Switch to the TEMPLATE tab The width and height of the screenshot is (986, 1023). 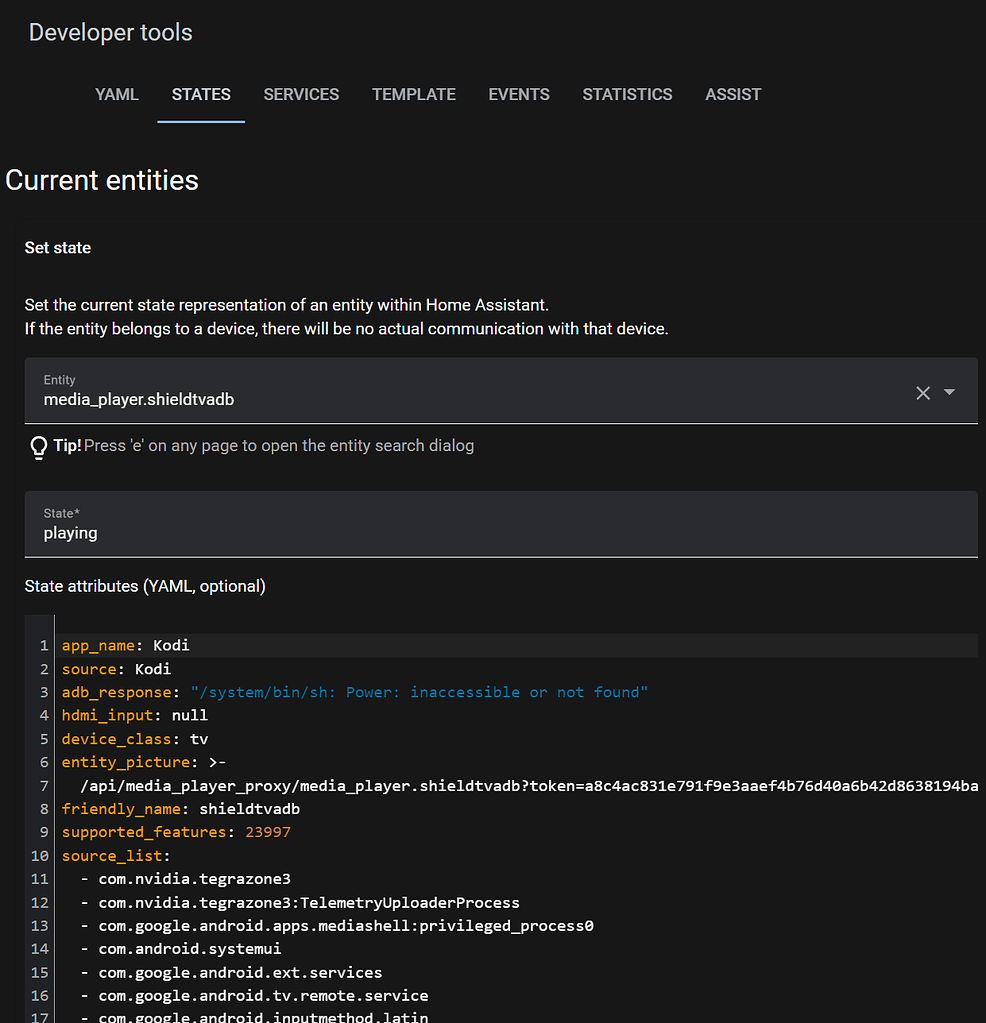click(413, 94)
